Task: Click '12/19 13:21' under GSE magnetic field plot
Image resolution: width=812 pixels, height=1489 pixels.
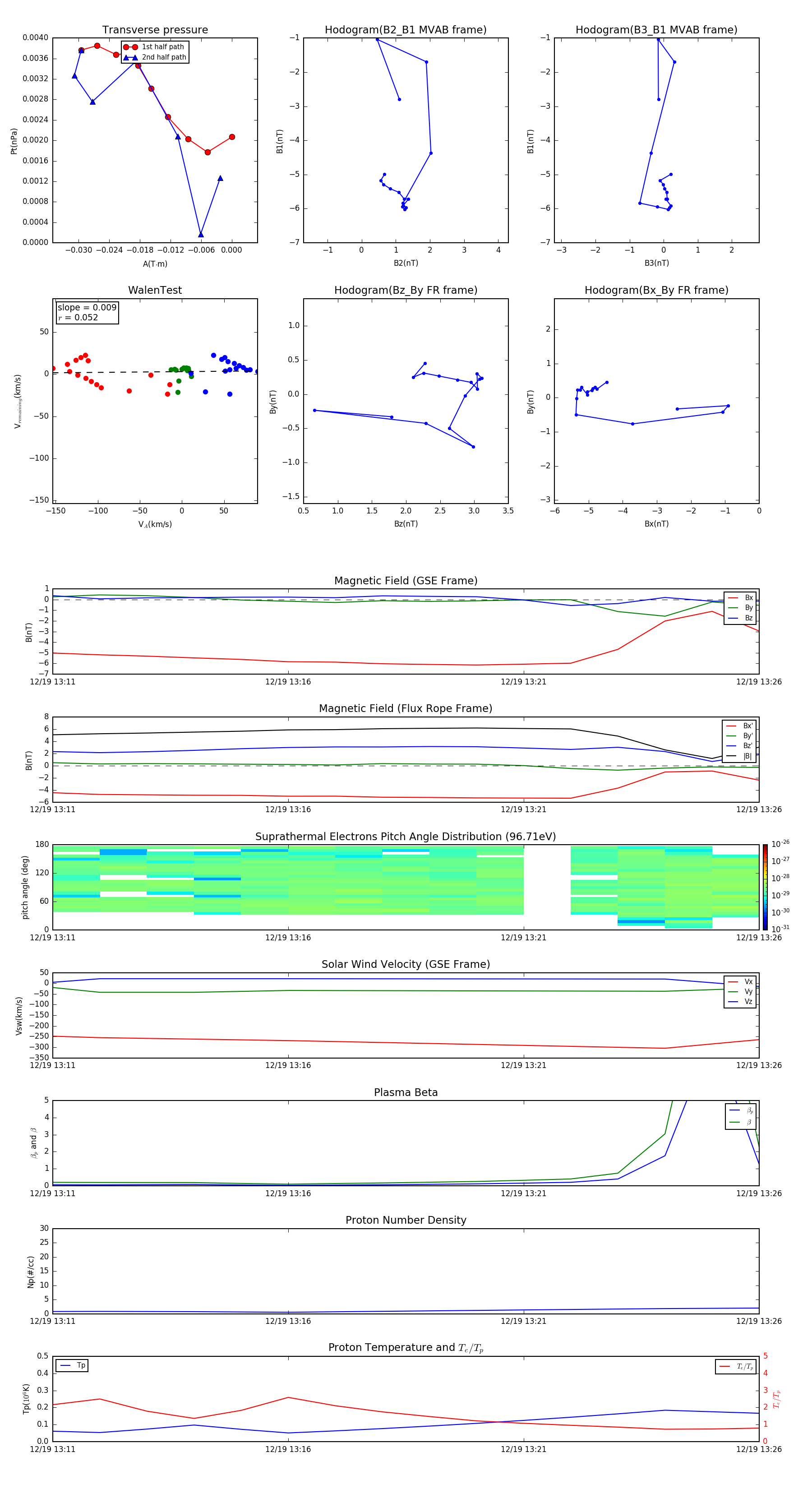Action: coord(523,682)
